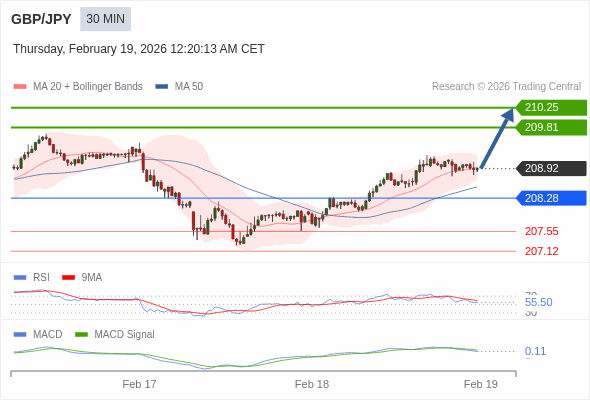
Task: Click the 209.81 green resistance price tag
Action: [x=551, y=127]
